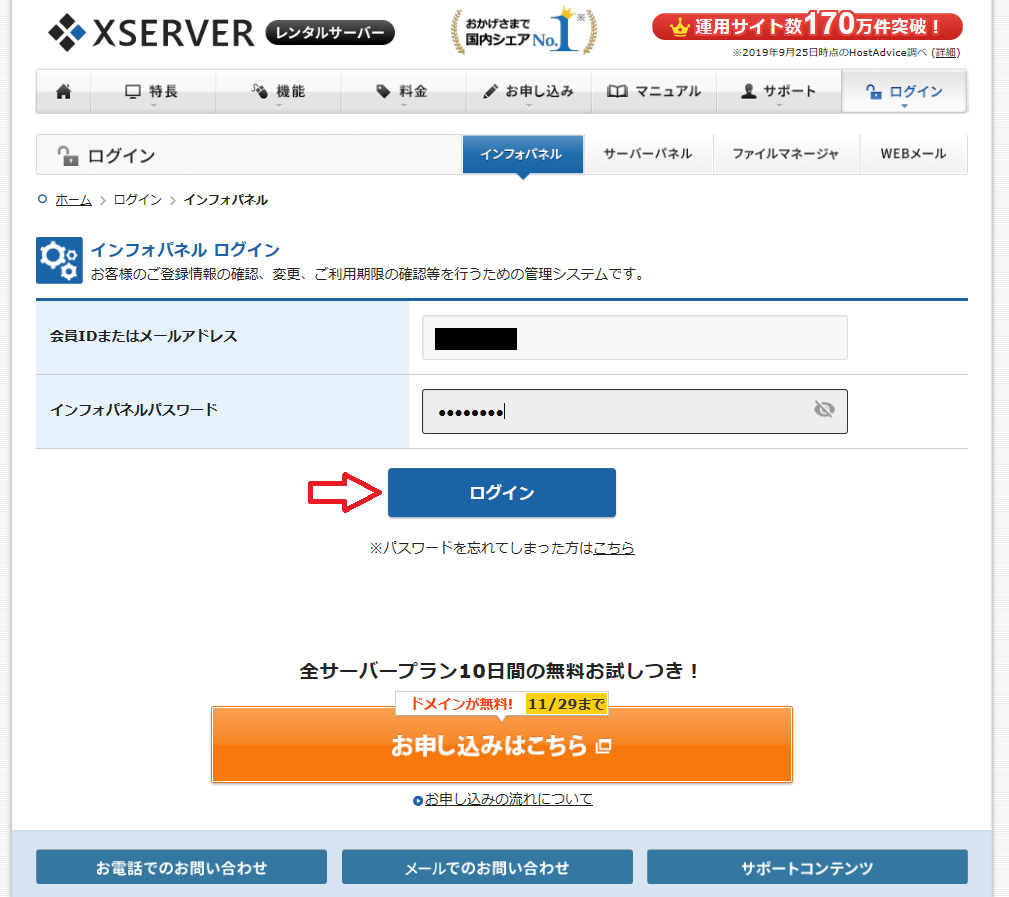
Task: Open the 料金 pricing menu
Action: tap(403, 91)
